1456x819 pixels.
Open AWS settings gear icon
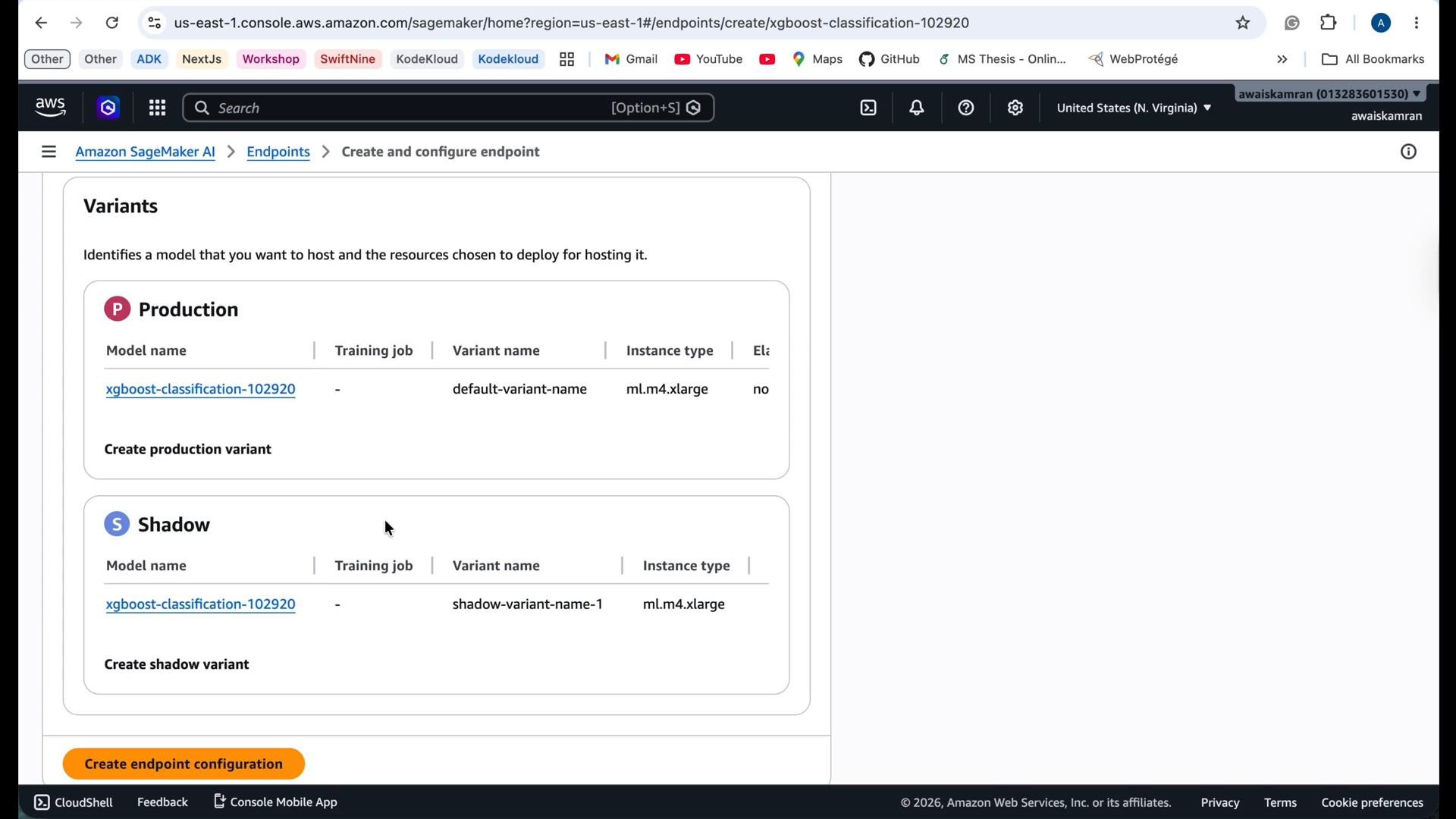point(1015,108)
